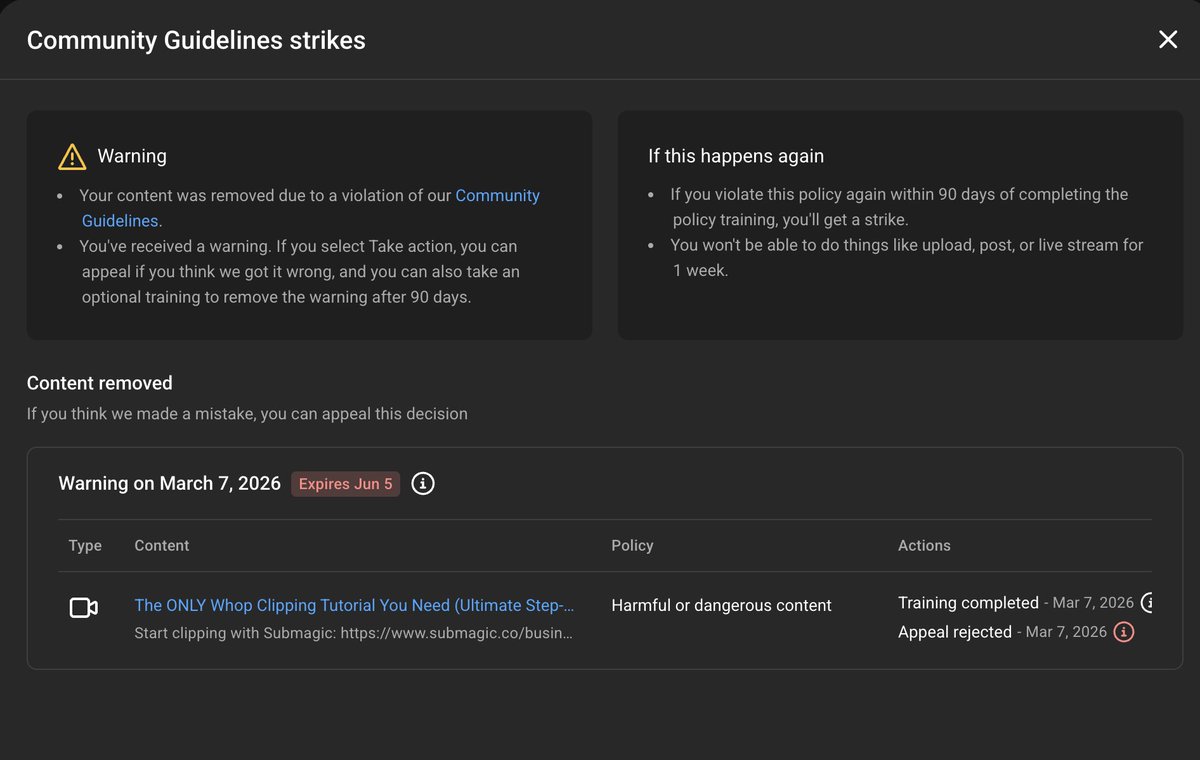Open the Whop Clipping Tutorial video link
The width and height of the screenshot is (1200, 760).
pos(354,605)
